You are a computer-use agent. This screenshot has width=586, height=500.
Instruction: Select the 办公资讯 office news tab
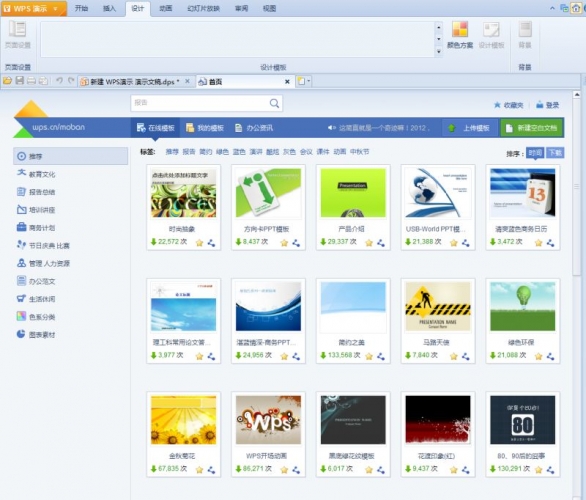point(254,128)
